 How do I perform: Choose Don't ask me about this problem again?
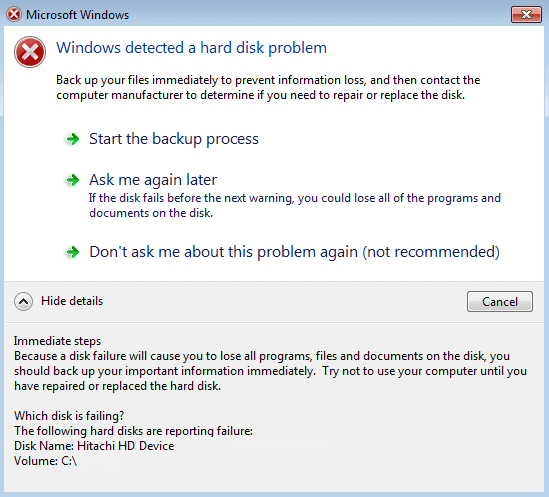point(294,252)
